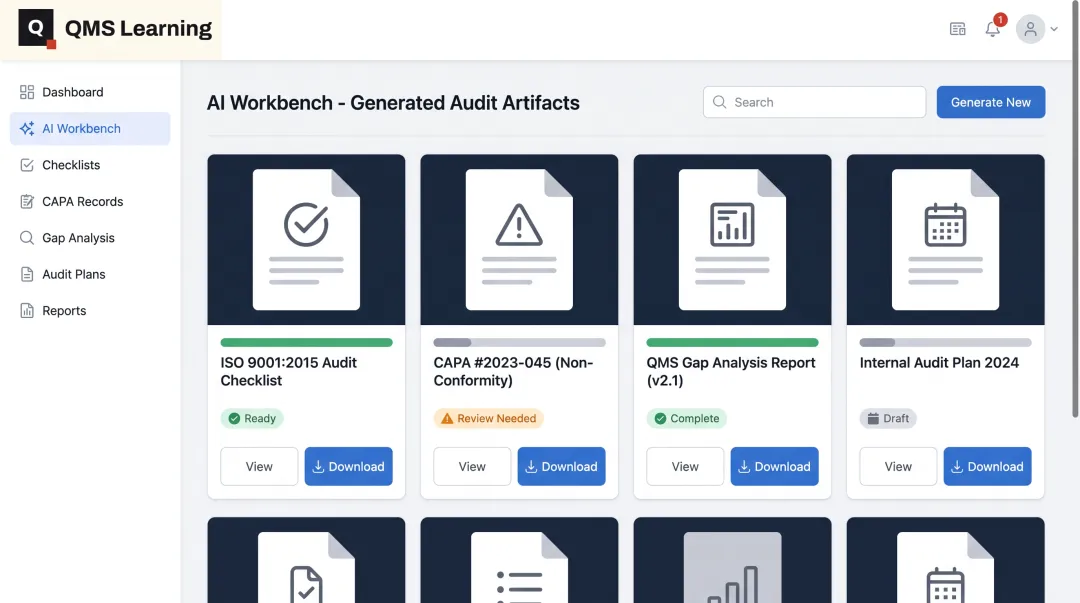This screenshot has height=603, width=1080.
Task: Open second-row document-check artifact thumbnail
Action: [307, 560]
